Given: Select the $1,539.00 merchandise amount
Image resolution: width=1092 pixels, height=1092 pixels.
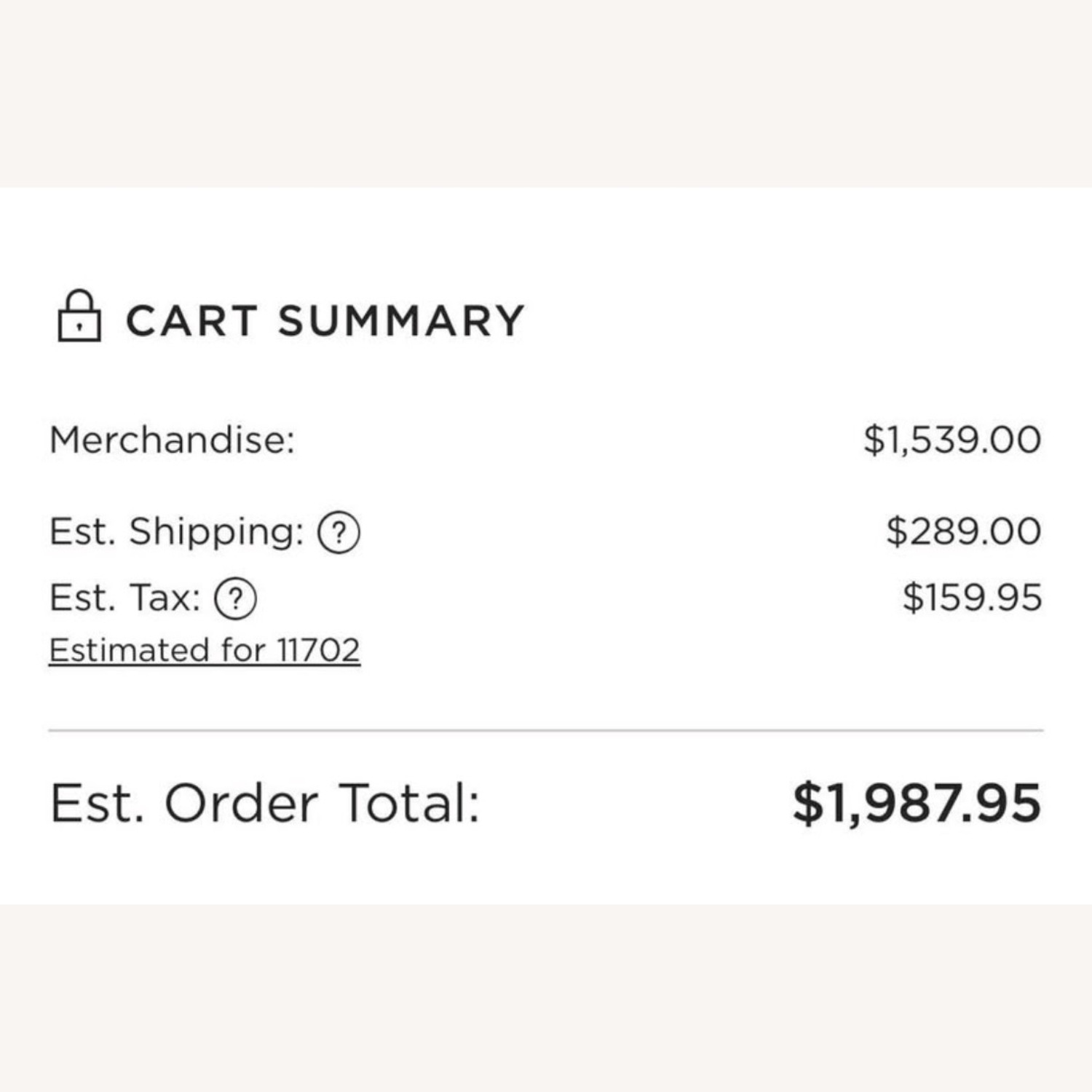Looking at the screenshot, I should [x=953, y=440].
